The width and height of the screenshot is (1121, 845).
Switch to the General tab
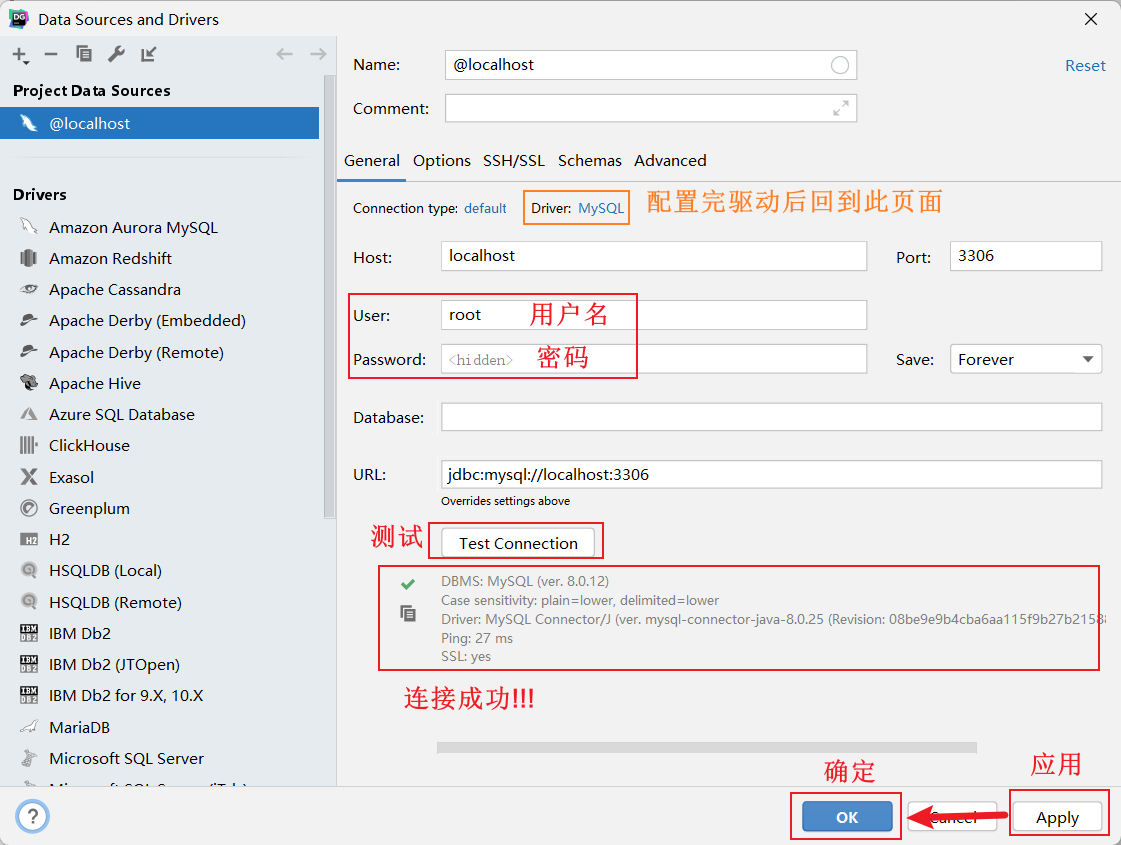372,160
